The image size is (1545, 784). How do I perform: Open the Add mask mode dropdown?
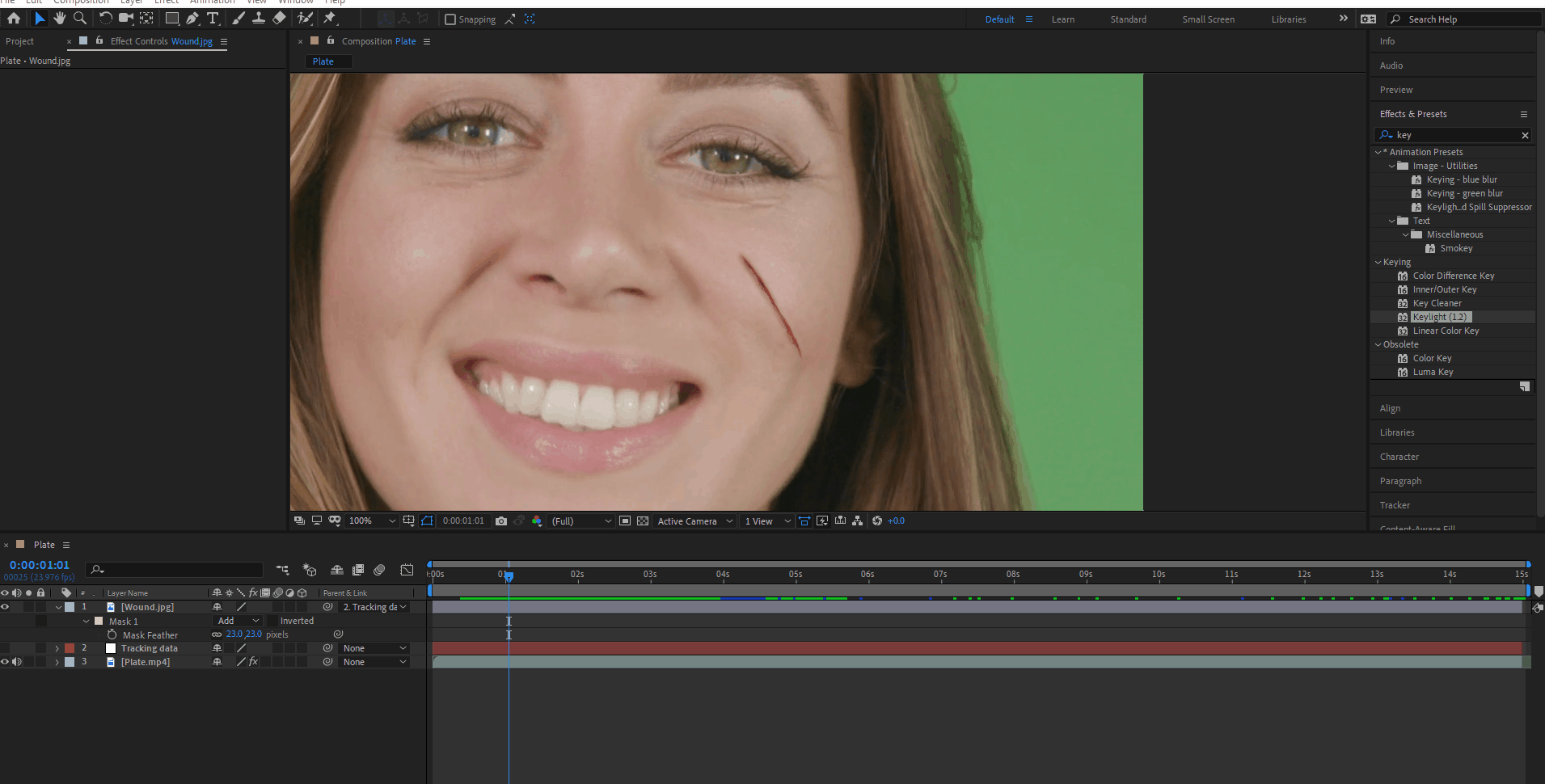click(238, 621)
